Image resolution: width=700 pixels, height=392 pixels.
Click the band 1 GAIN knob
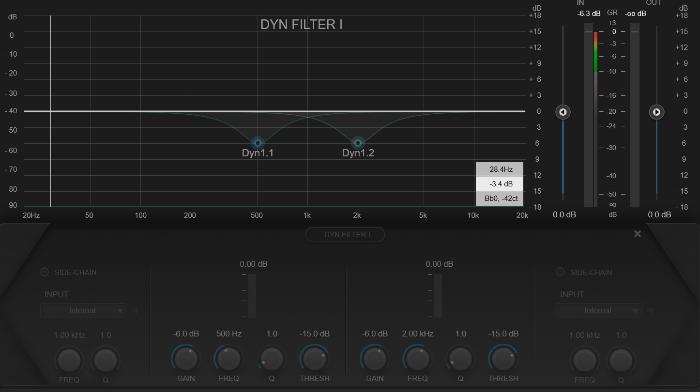click(186, 359)
